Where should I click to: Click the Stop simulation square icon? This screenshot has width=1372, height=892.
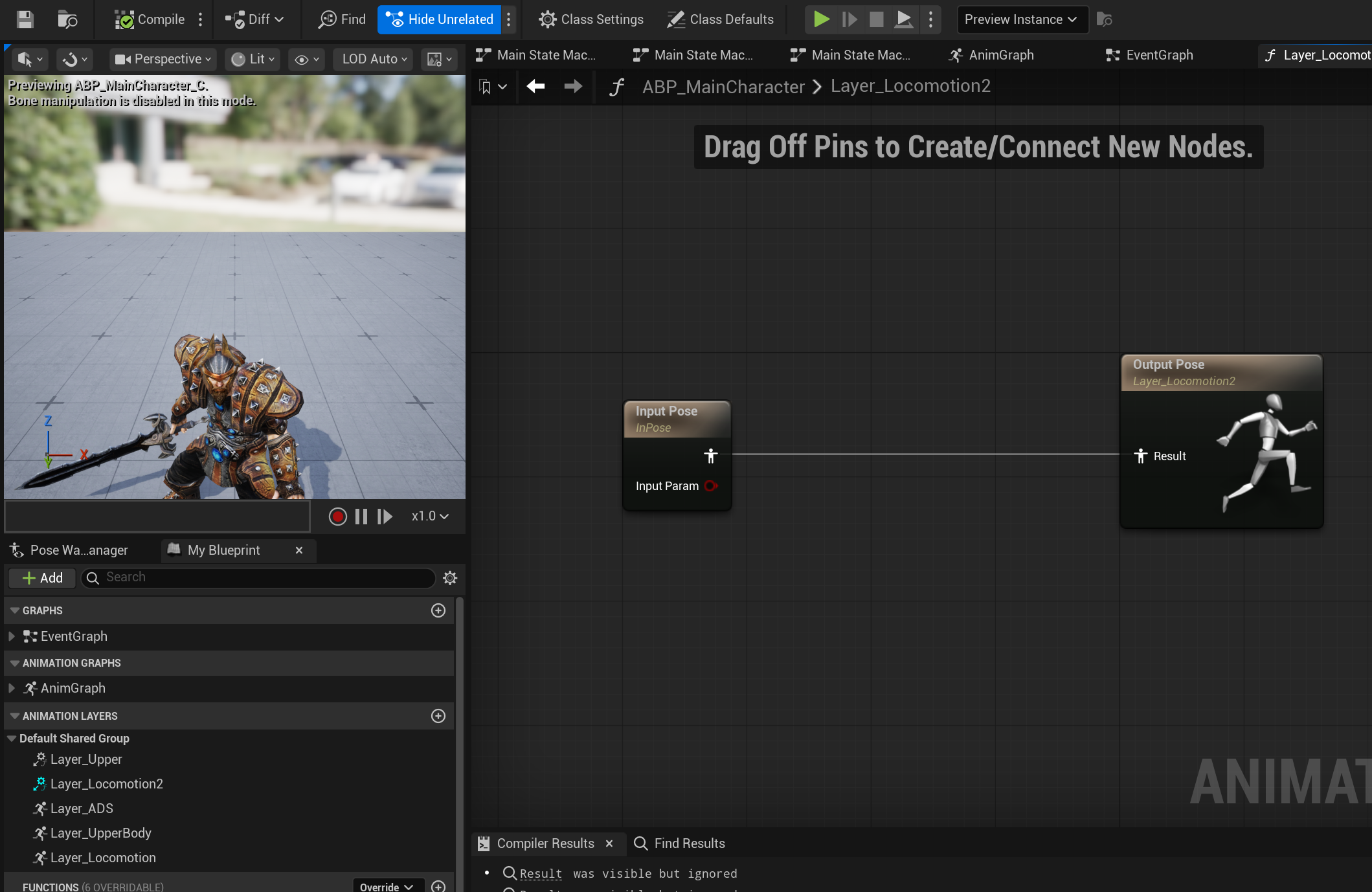click(x=876, y=19)
